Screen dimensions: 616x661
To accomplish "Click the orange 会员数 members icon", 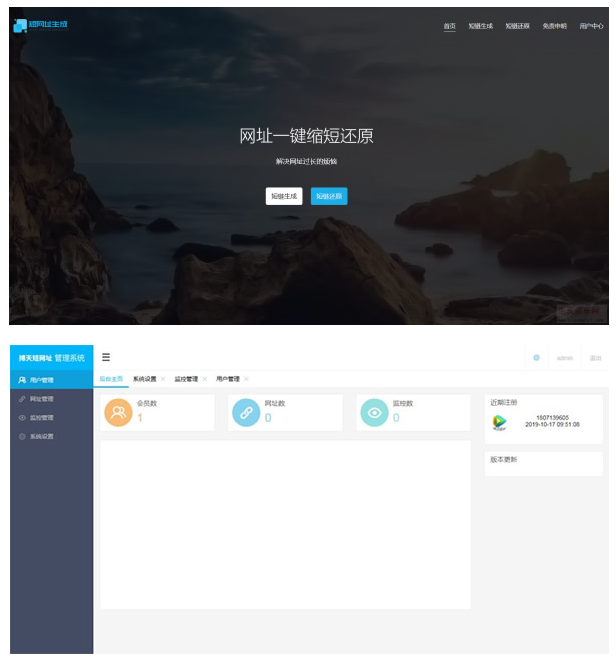I will coord(118,412).
